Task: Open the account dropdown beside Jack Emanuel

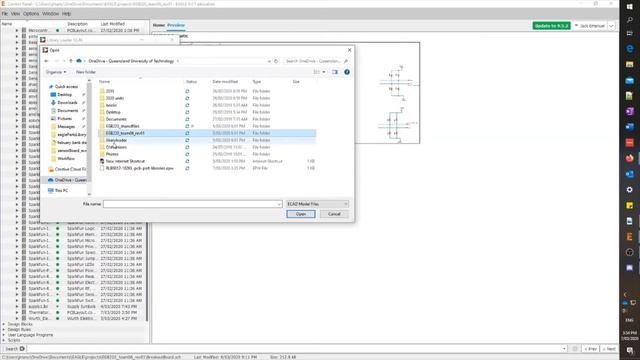Action: point(611,26)
